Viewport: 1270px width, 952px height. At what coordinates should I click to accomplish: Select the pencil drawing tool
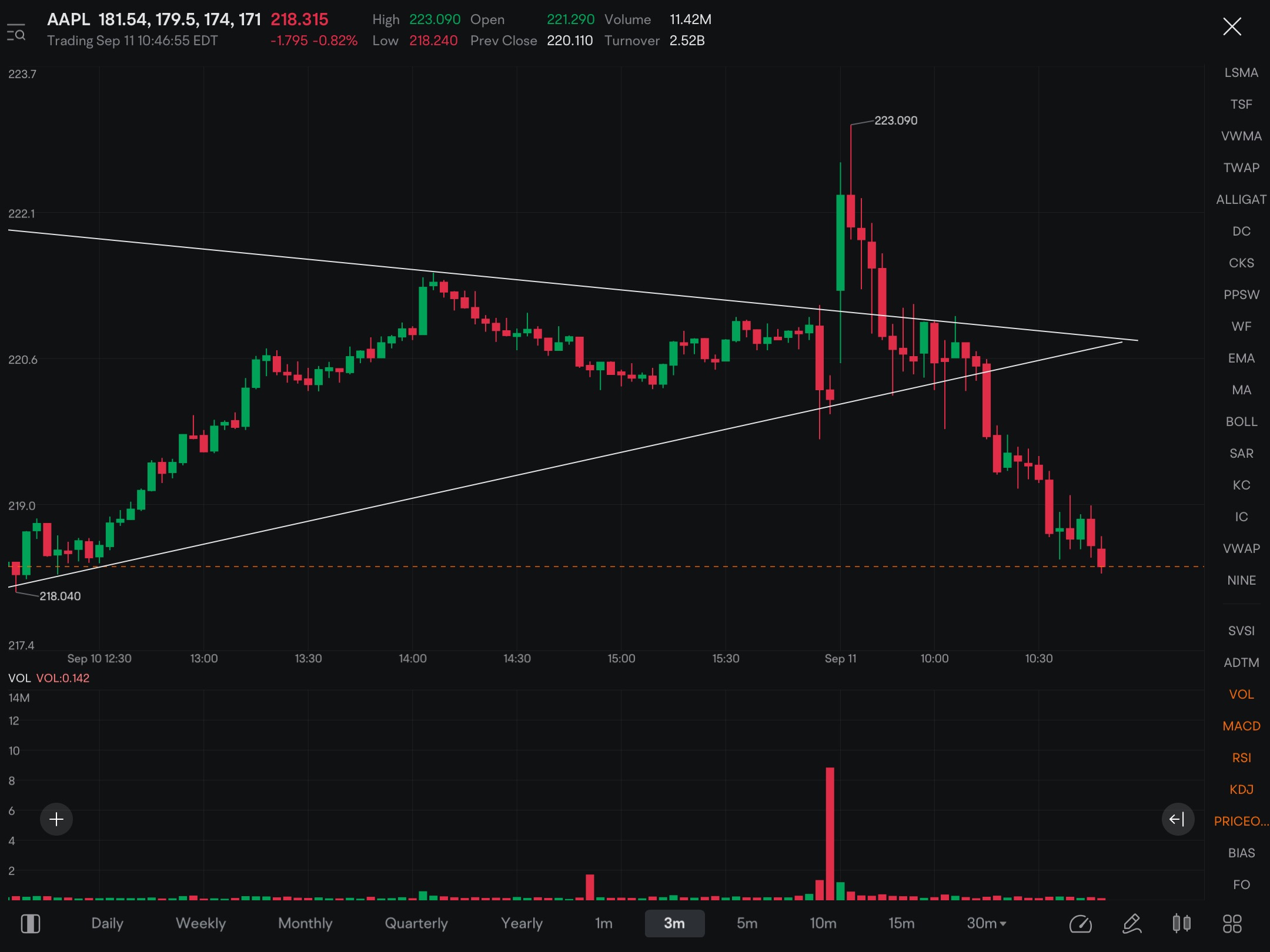coord(1132,923)
